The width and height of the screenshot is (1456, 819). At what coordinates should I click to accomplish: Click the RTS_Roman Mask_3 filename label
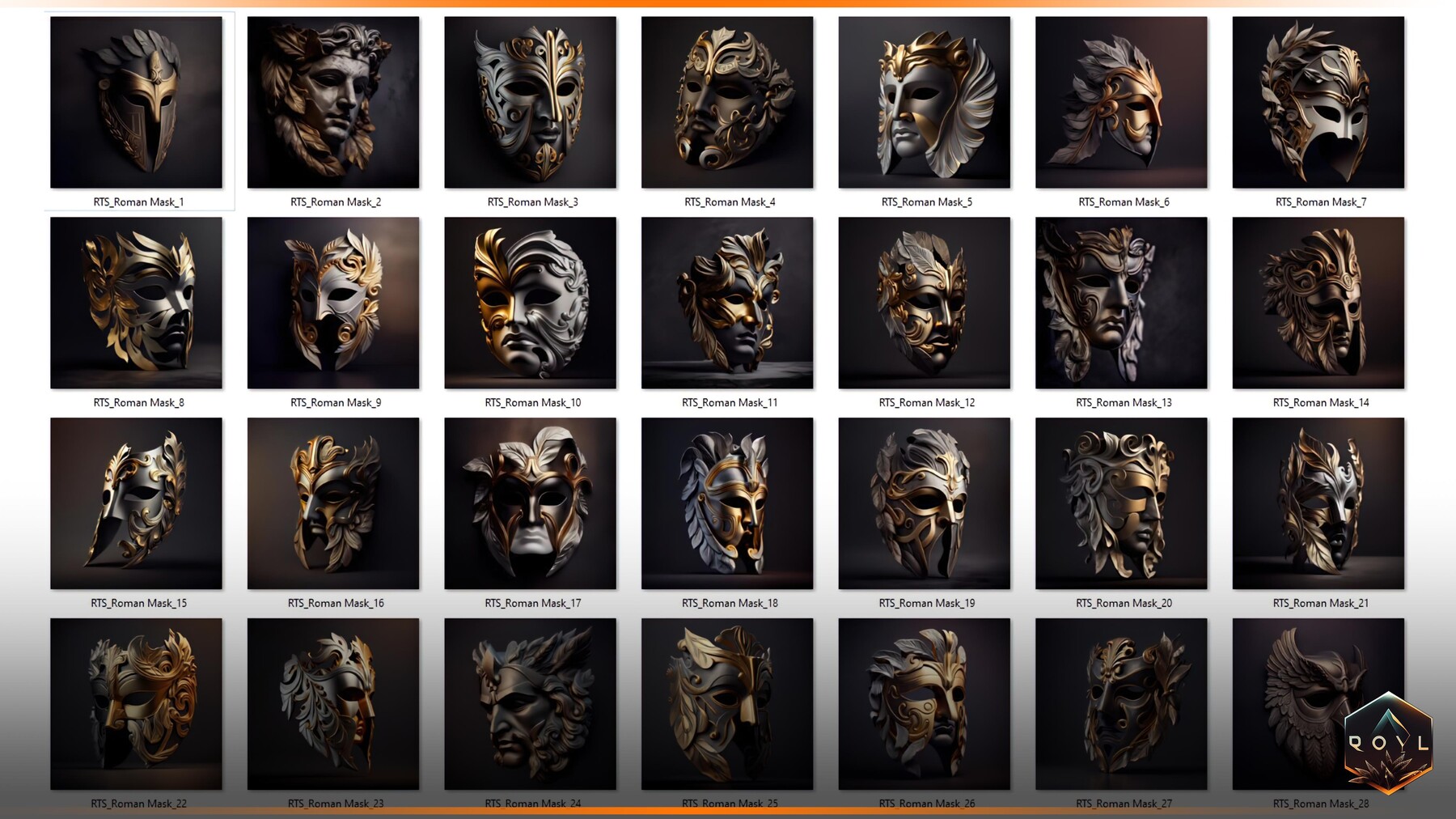531,202
